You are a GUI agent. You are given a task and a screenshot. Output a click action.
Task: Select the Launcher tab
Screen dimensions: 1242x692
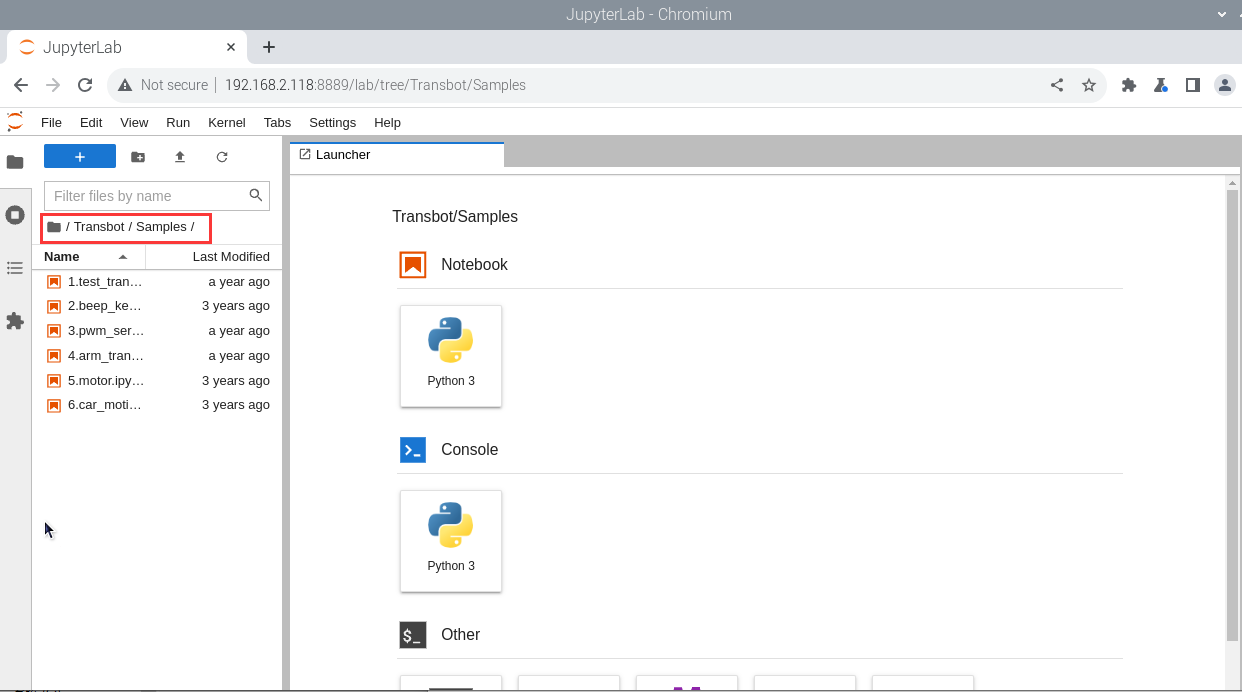tap(397, 155)
